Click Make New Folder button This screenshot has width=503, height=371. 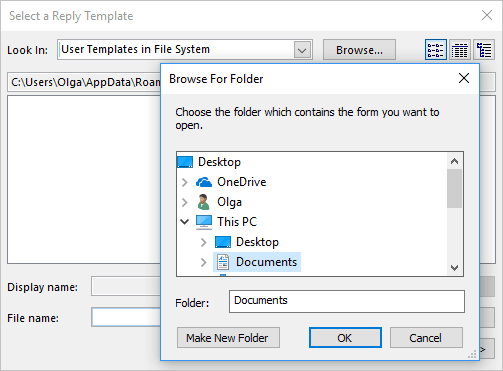tap(228, 338)
